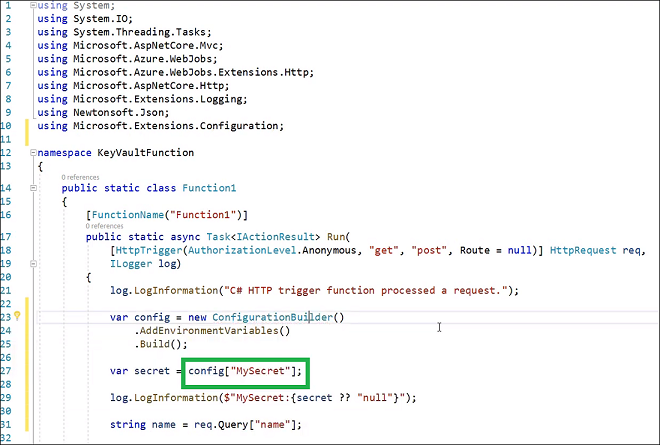Click the 'Microsoft.Extensions.Configuration' namespace on line 10
660x445 pixels.
click(176, 126)
